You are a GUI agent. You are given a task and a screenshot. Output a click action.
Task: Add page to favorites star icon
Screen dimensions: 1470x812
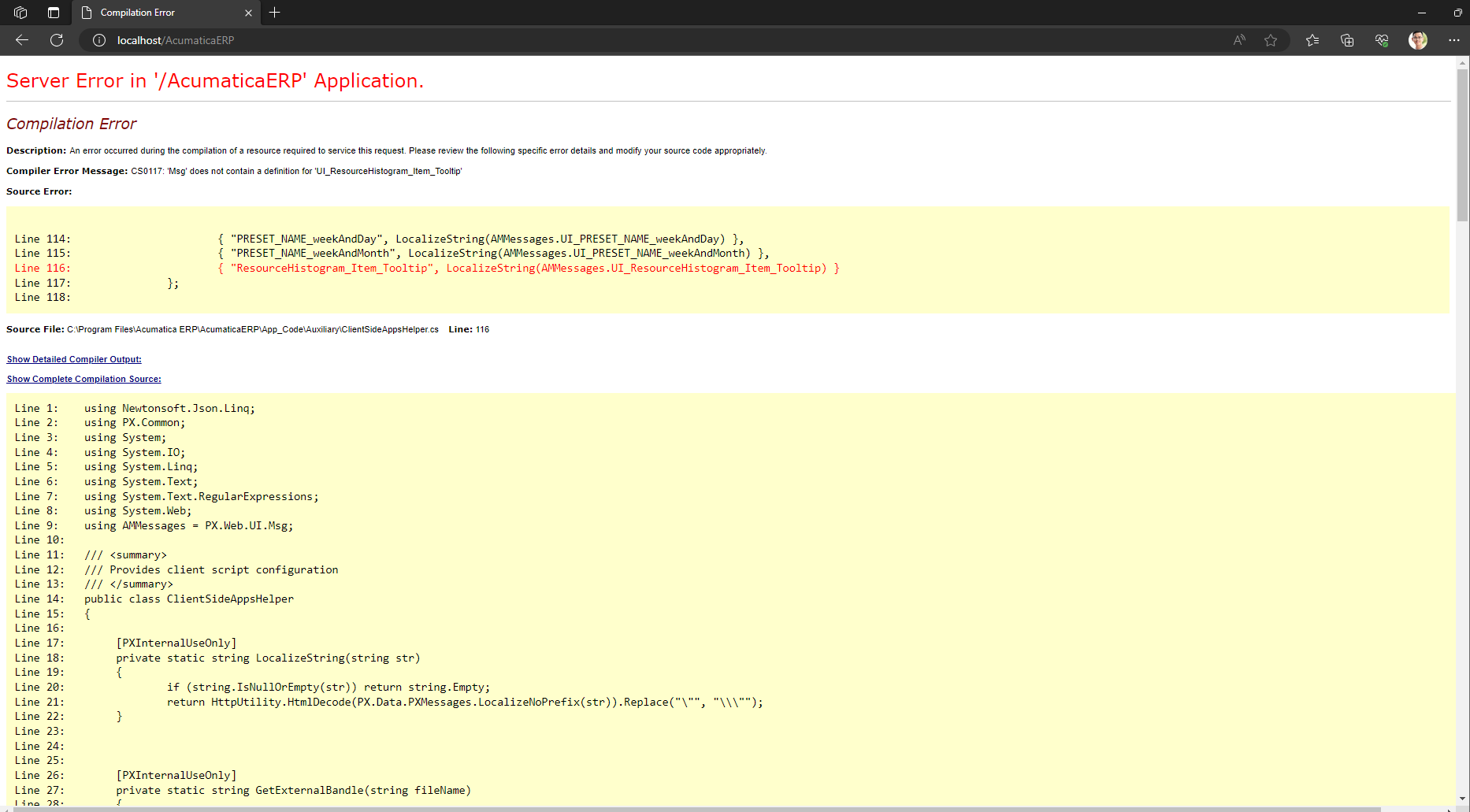(1271, 40)
